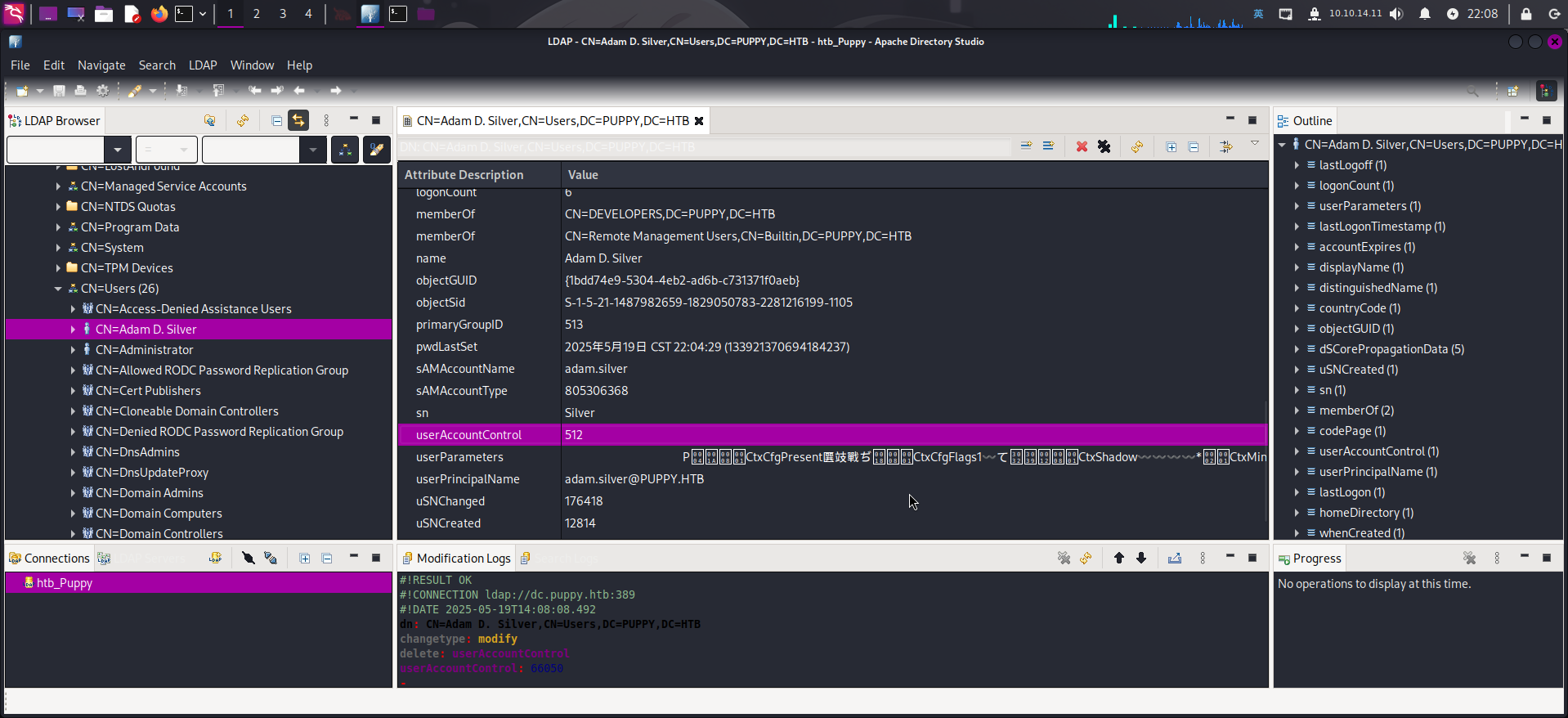Expand the CN=Administrator tree entry

coord(73,350)
